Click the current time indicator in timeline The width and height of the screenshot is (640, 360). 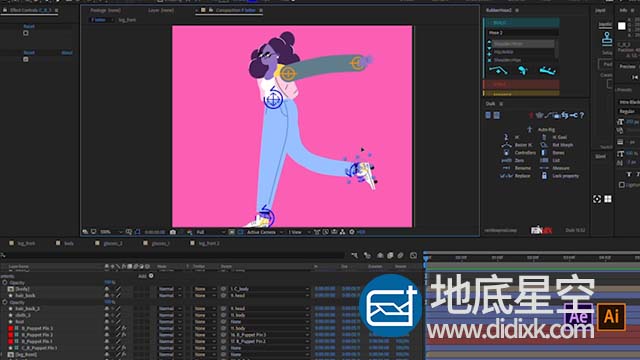click(426, 259)
